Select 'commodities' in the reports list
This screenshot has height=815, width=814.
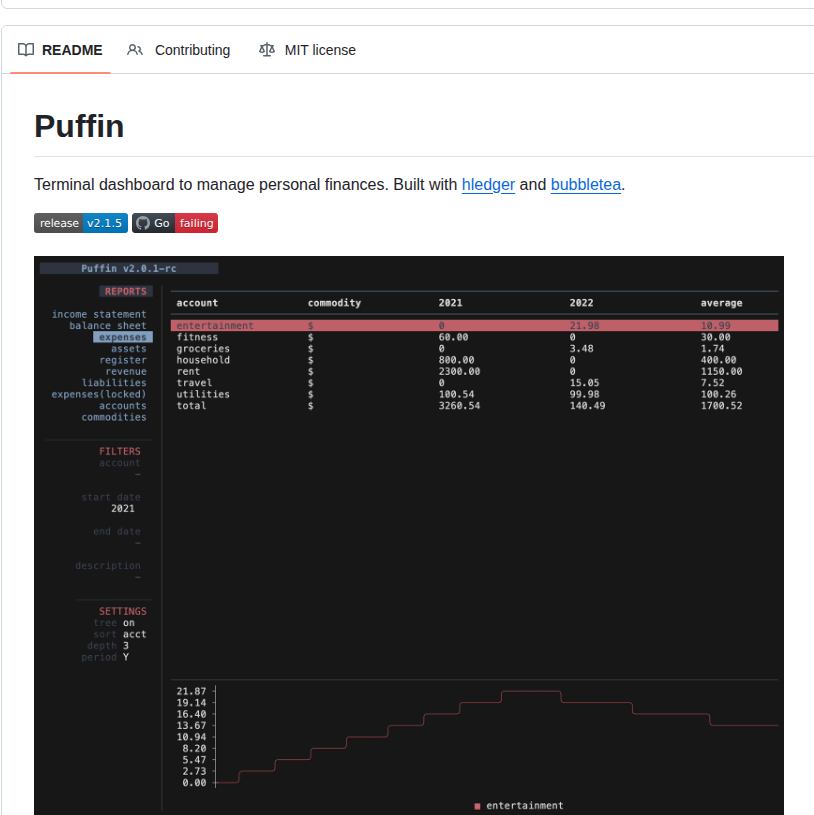coord(114,417)
